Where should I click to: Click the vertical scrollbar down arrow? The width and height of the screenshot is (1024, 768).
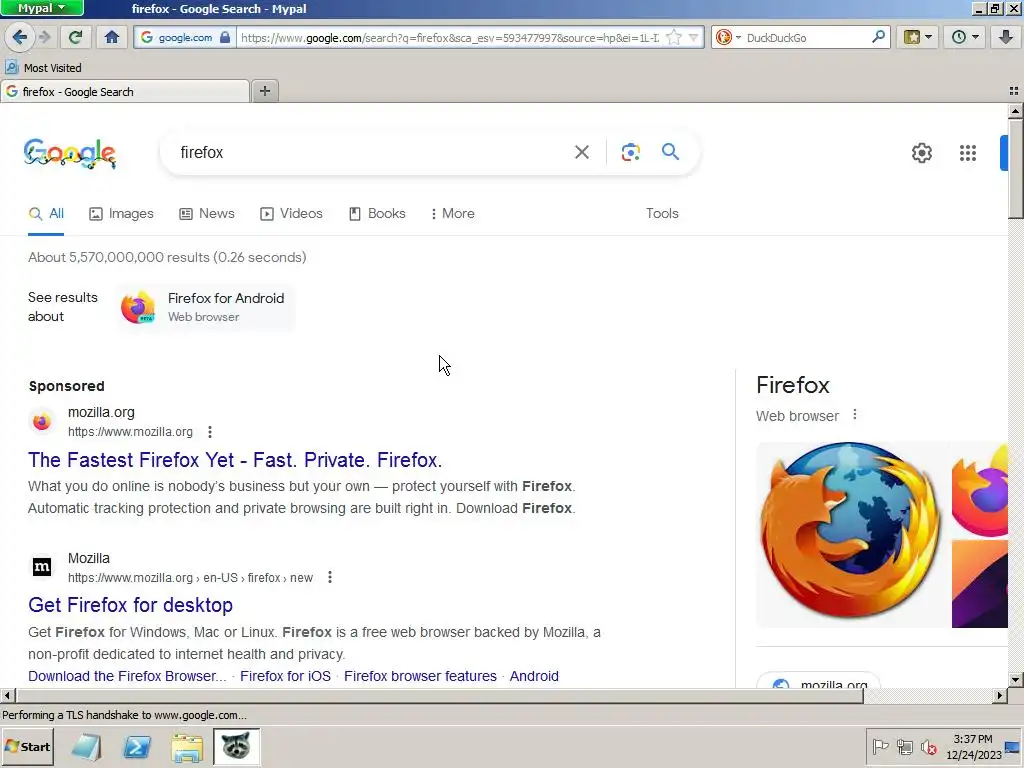pyautogui.click(x=1015, y=679)
